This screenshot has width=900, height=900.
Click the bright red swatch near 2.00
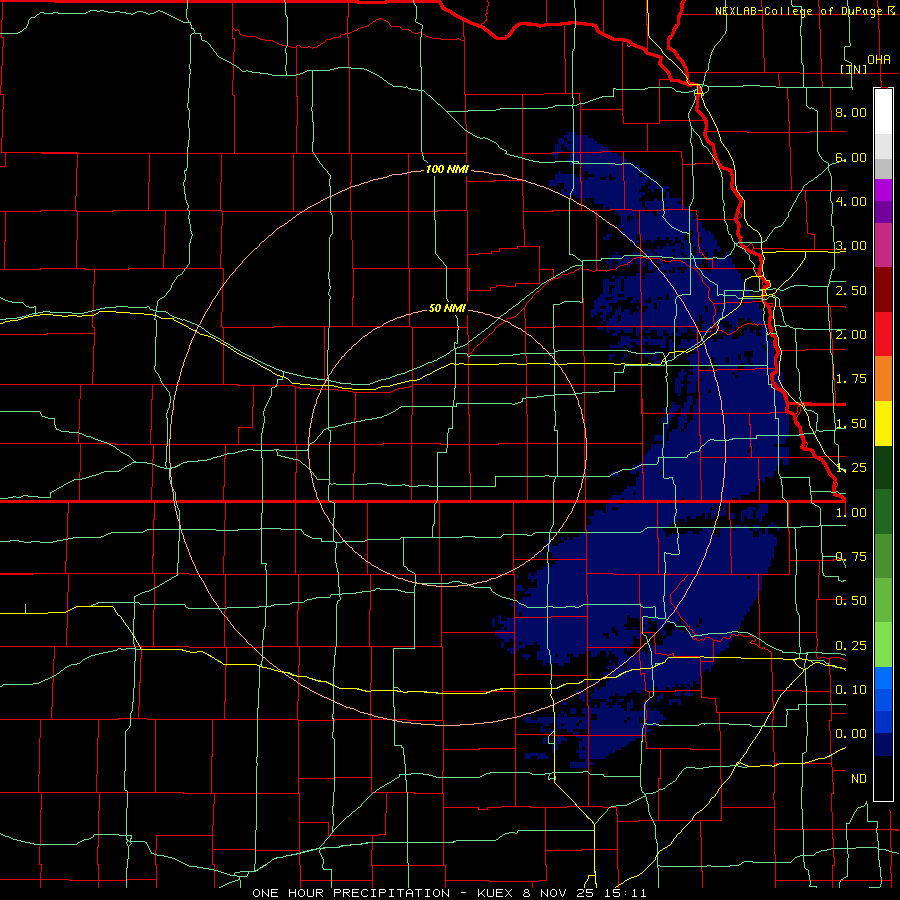click(x=883, y=334)
